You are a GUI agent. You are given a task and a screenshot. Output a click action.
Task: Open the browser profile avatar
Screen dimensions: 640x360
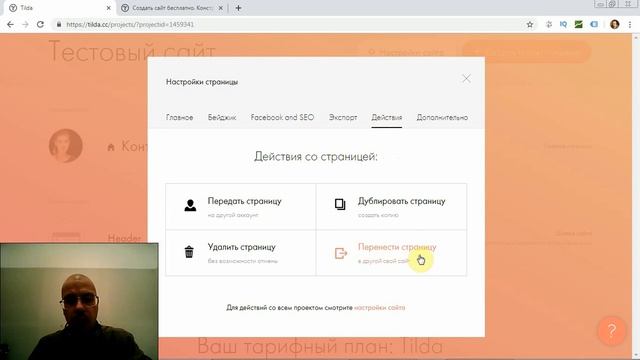pyautogui.click(x=615, y=24)
